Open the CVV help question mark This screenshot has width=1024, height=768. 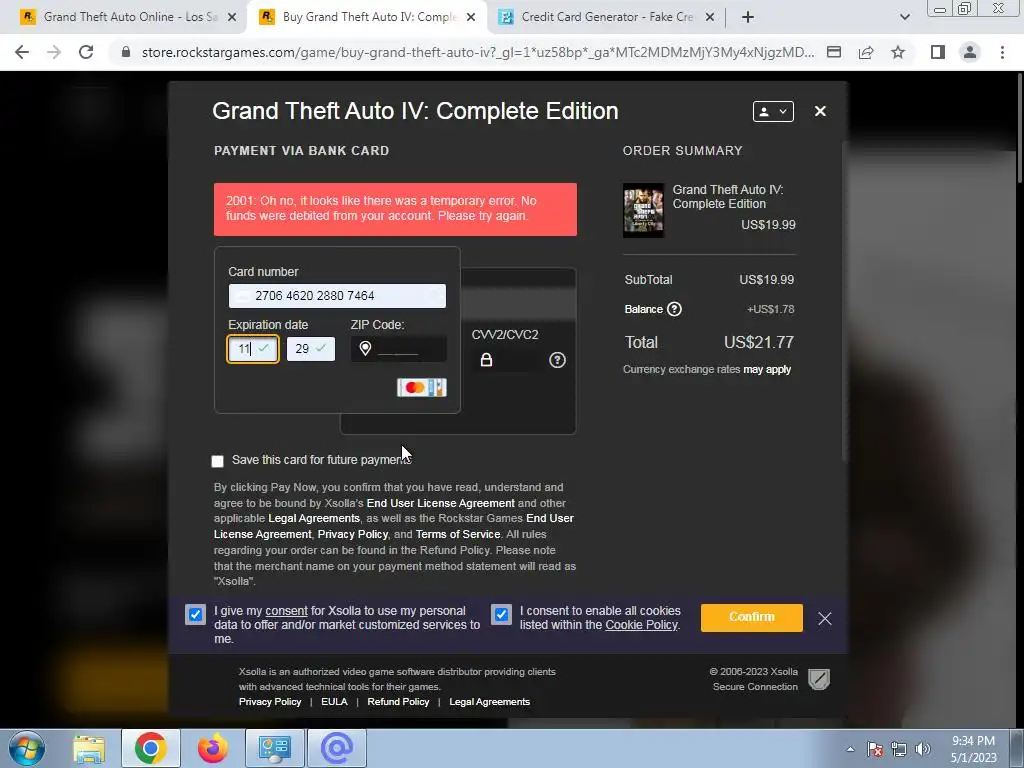coord(557,360)
